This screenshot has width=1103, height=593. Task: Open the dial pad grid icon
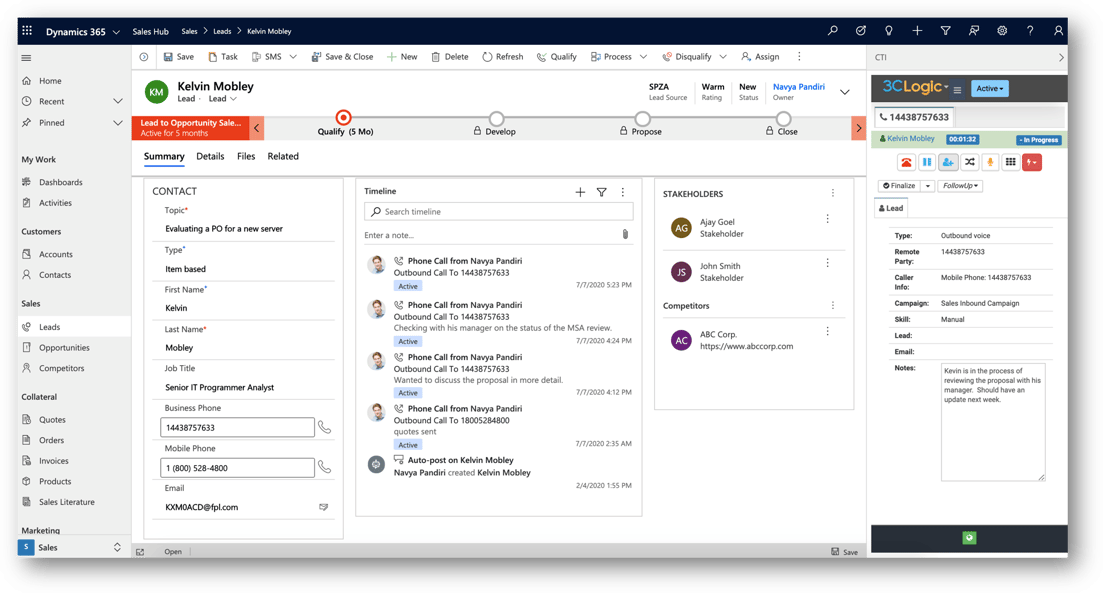1011,162
